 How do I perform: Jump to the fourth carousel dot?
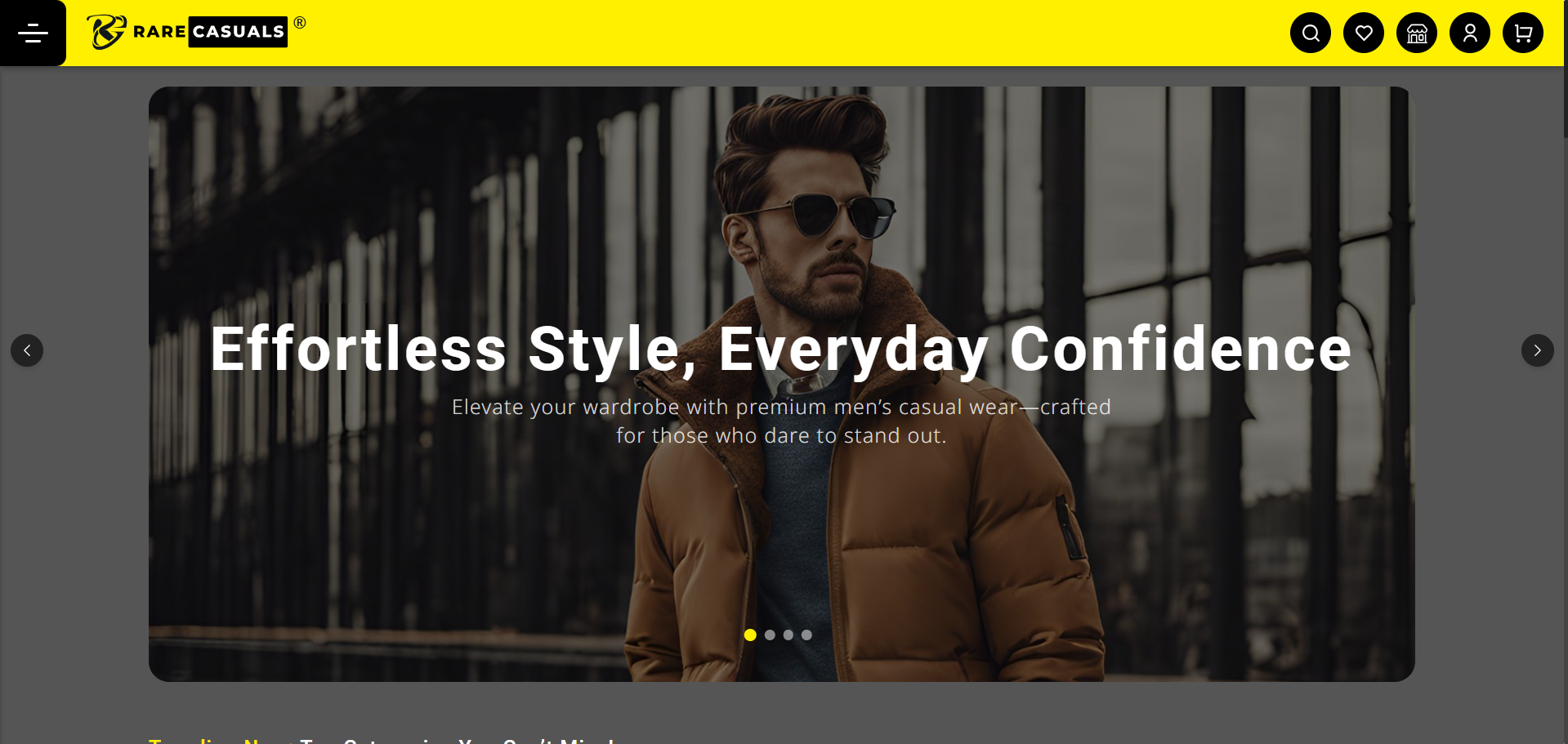click(806, 635)
